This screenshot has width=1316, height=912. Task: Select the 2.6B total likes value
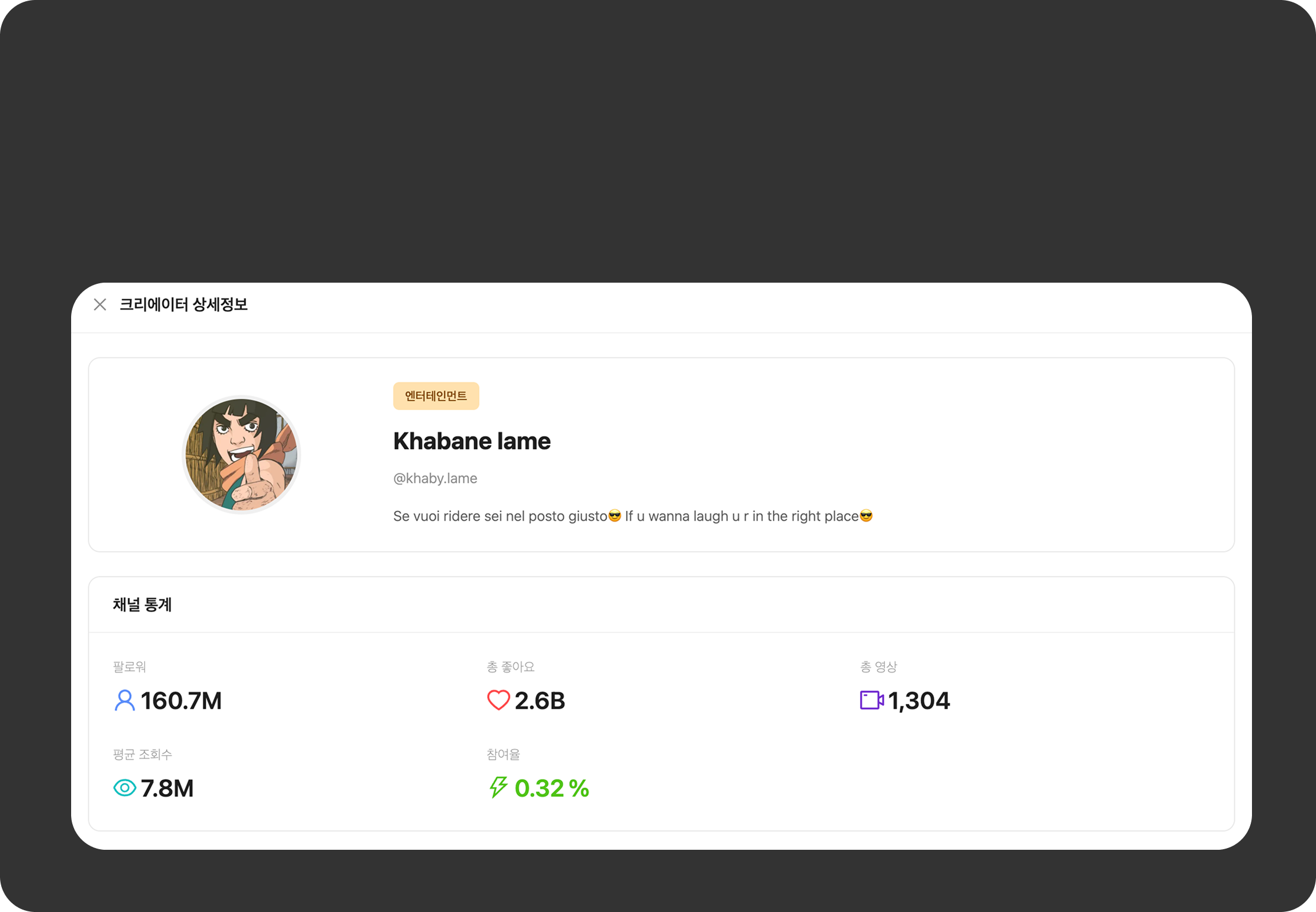(540, 701)
